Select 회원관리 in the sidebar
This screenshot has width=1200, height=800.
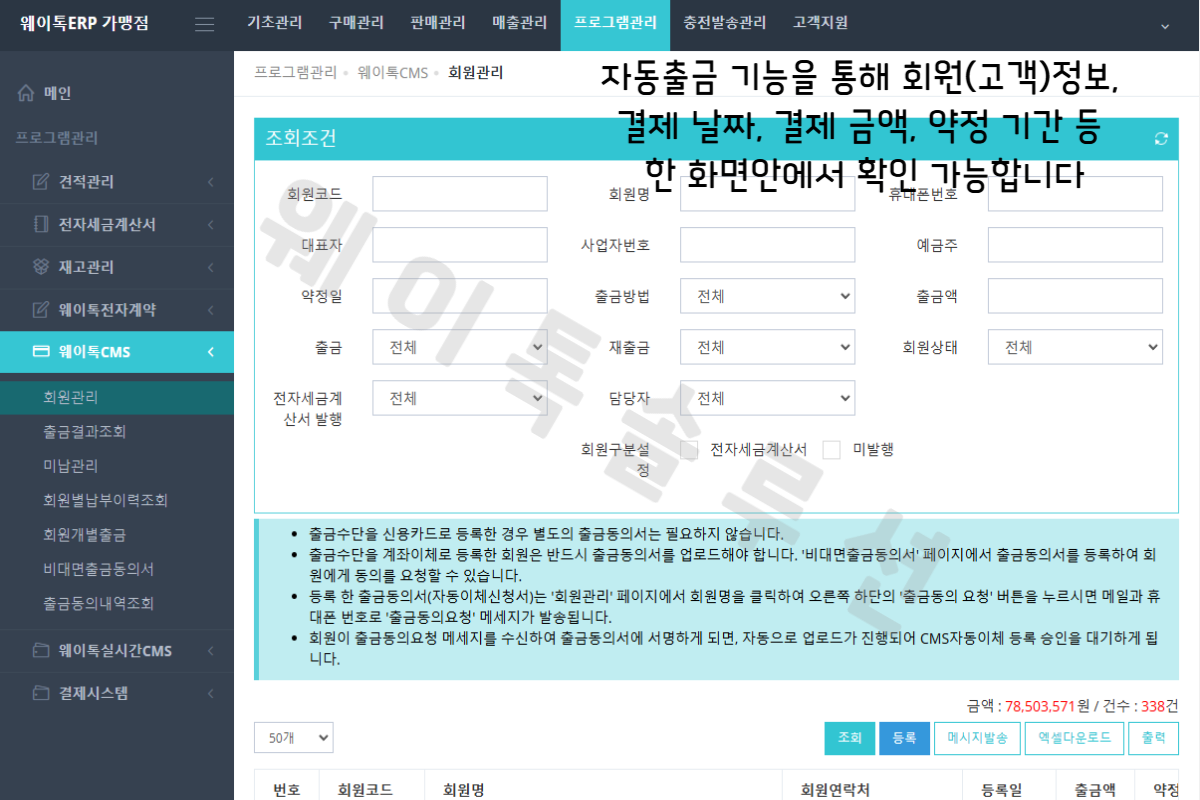click(x=117, y=398)
